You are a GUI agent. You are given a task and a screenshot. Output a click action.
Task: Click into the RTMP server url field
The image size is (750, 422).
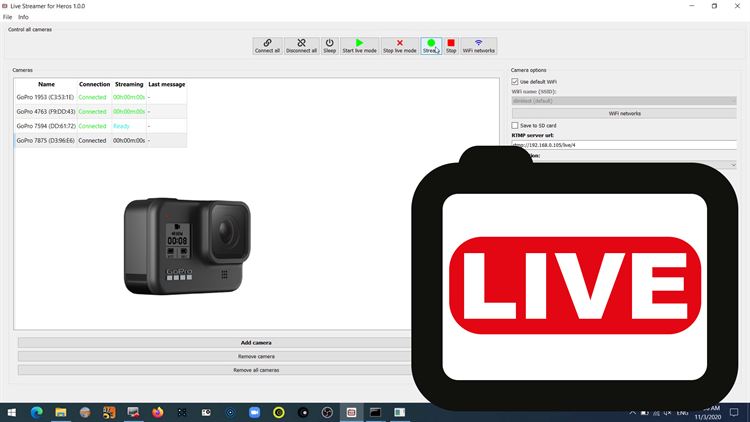point(624,144)
